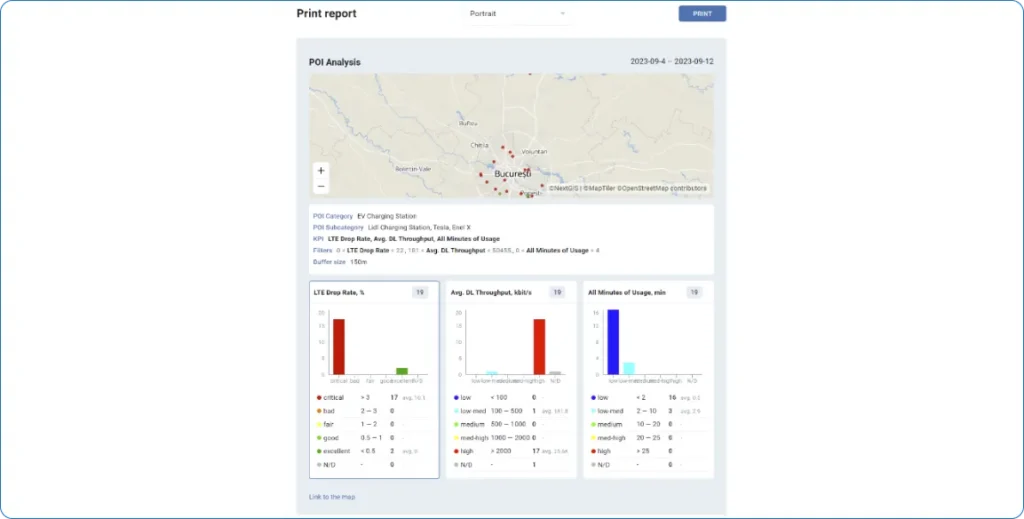The image size is (1024, 519).
Task: Click the critical red bar in LTE chart
Action: [339, 346]
